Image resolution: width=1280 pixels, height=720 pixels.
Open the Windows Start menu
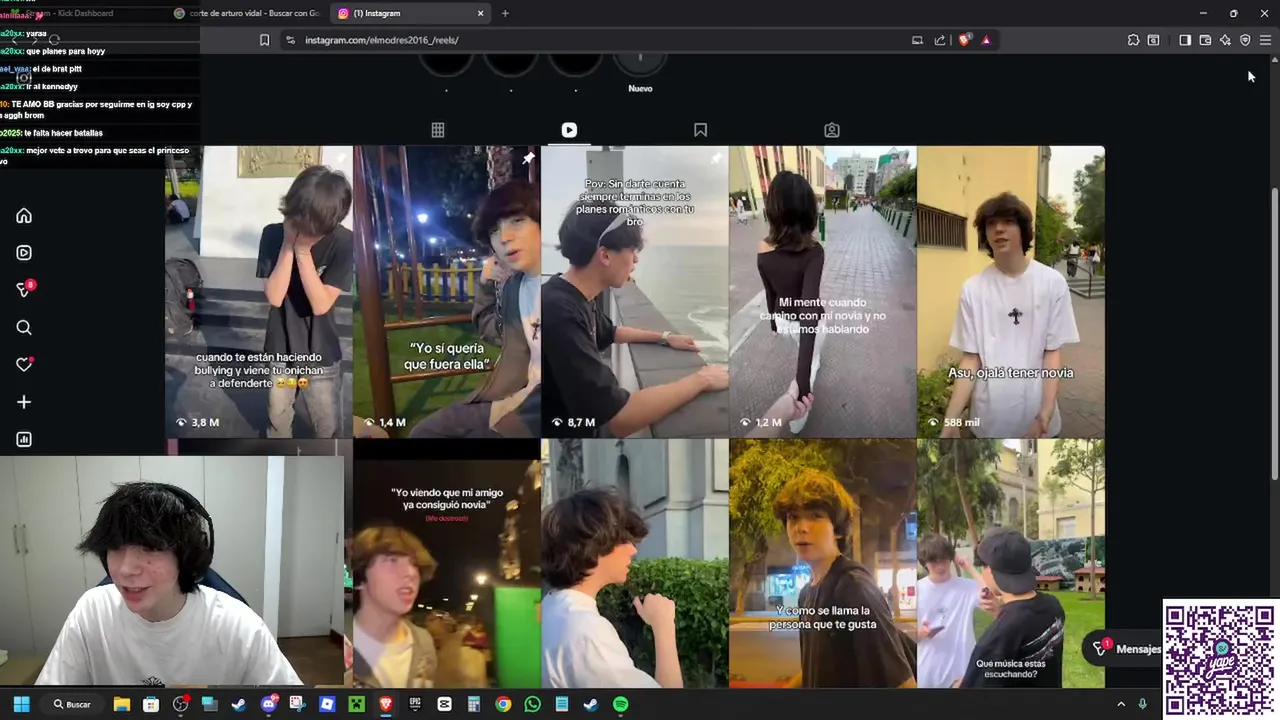21,704
